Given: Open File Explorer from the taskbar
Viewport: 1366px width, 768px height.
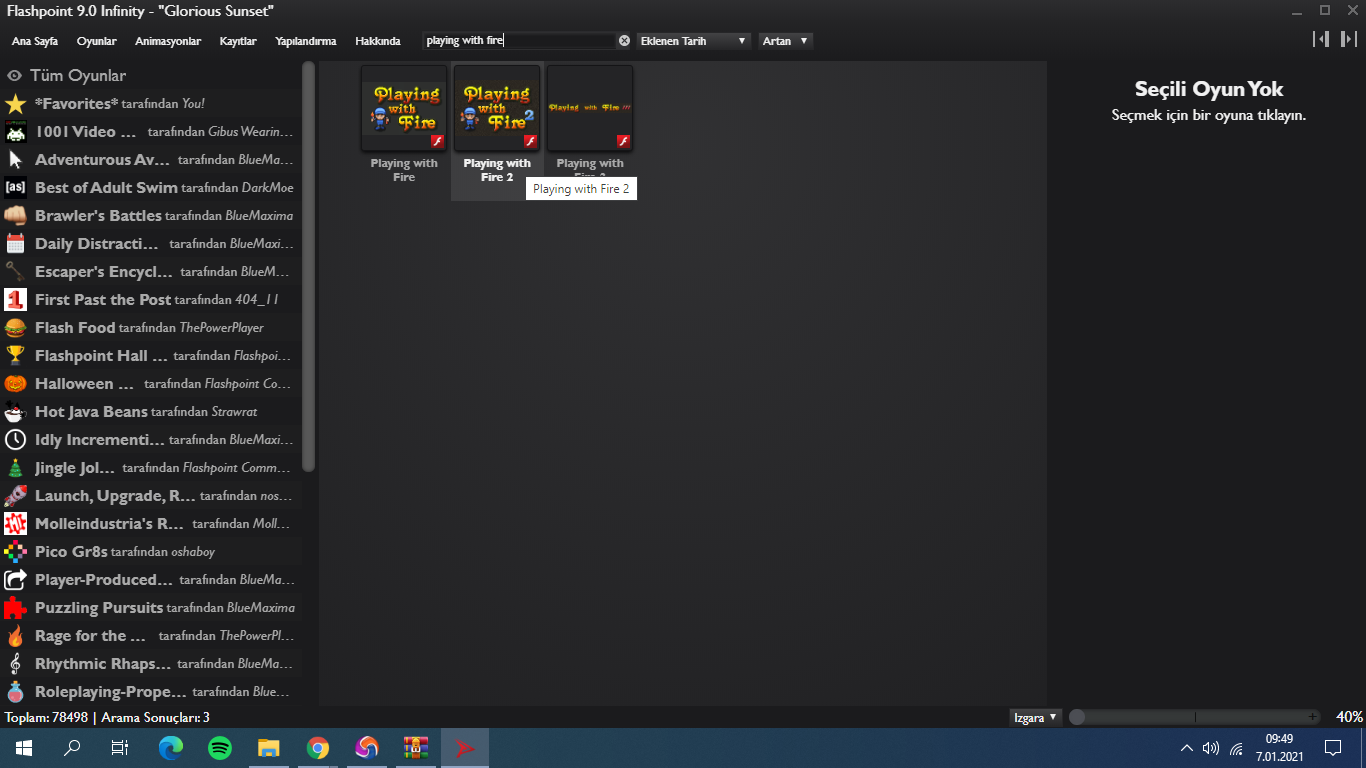Looking at the screenshot, I should coord(269,748).
